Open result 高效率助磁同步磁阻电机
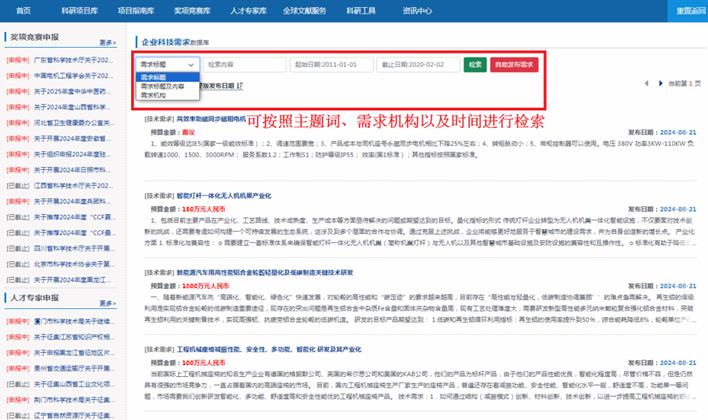This screenshot has height=420, width=708. [x=211, y=119]
